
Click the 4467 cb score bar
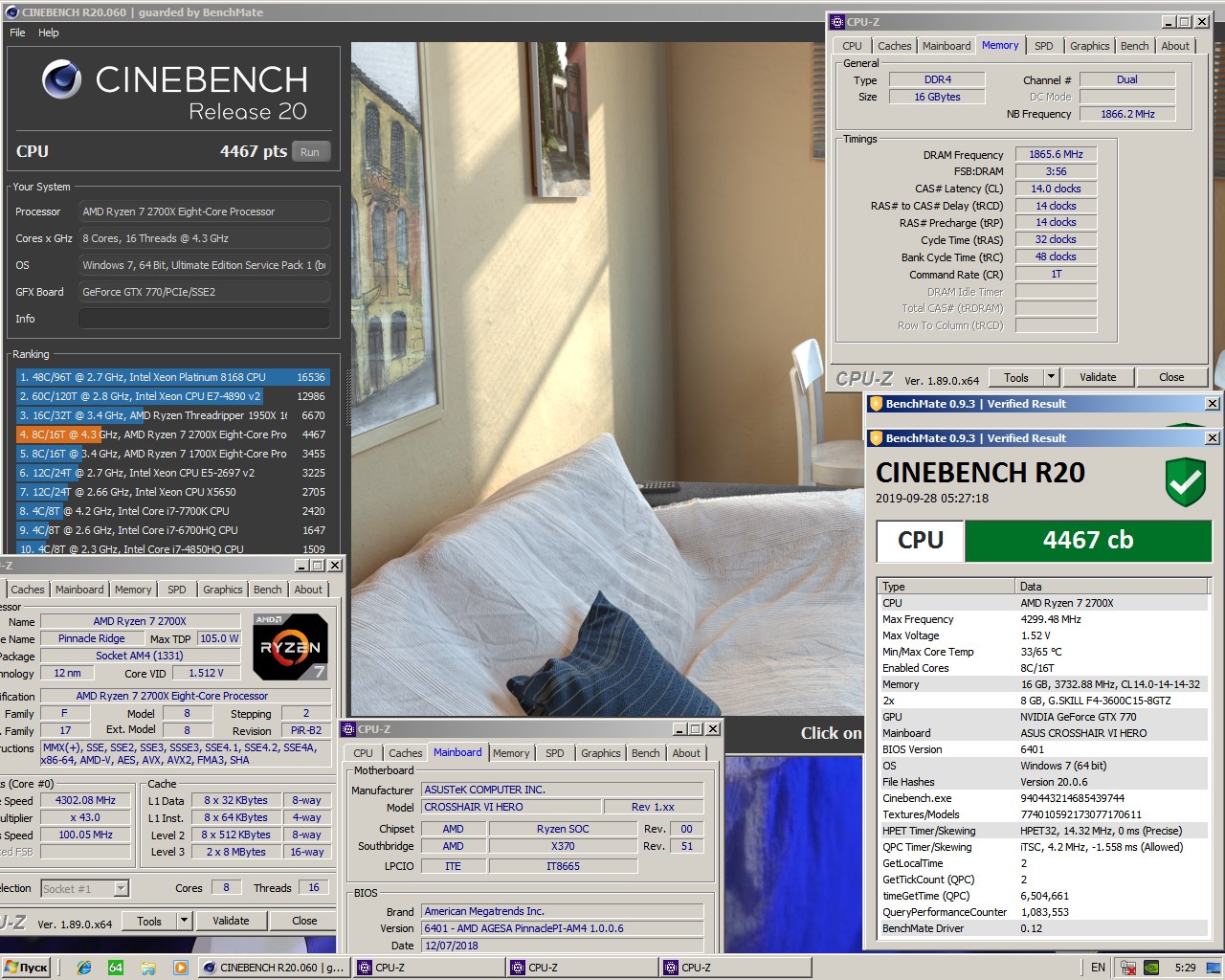click(1088, 541)
